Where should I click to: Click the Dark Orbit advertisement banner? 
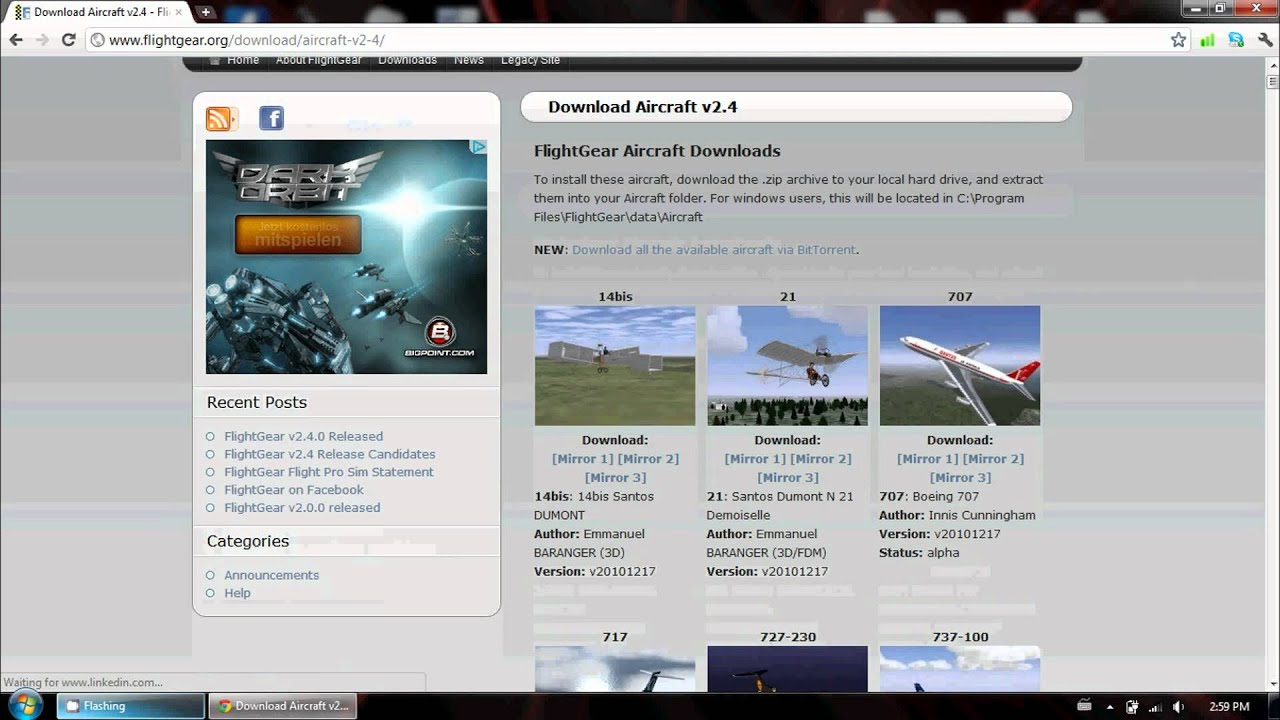[x=346, y=257]
